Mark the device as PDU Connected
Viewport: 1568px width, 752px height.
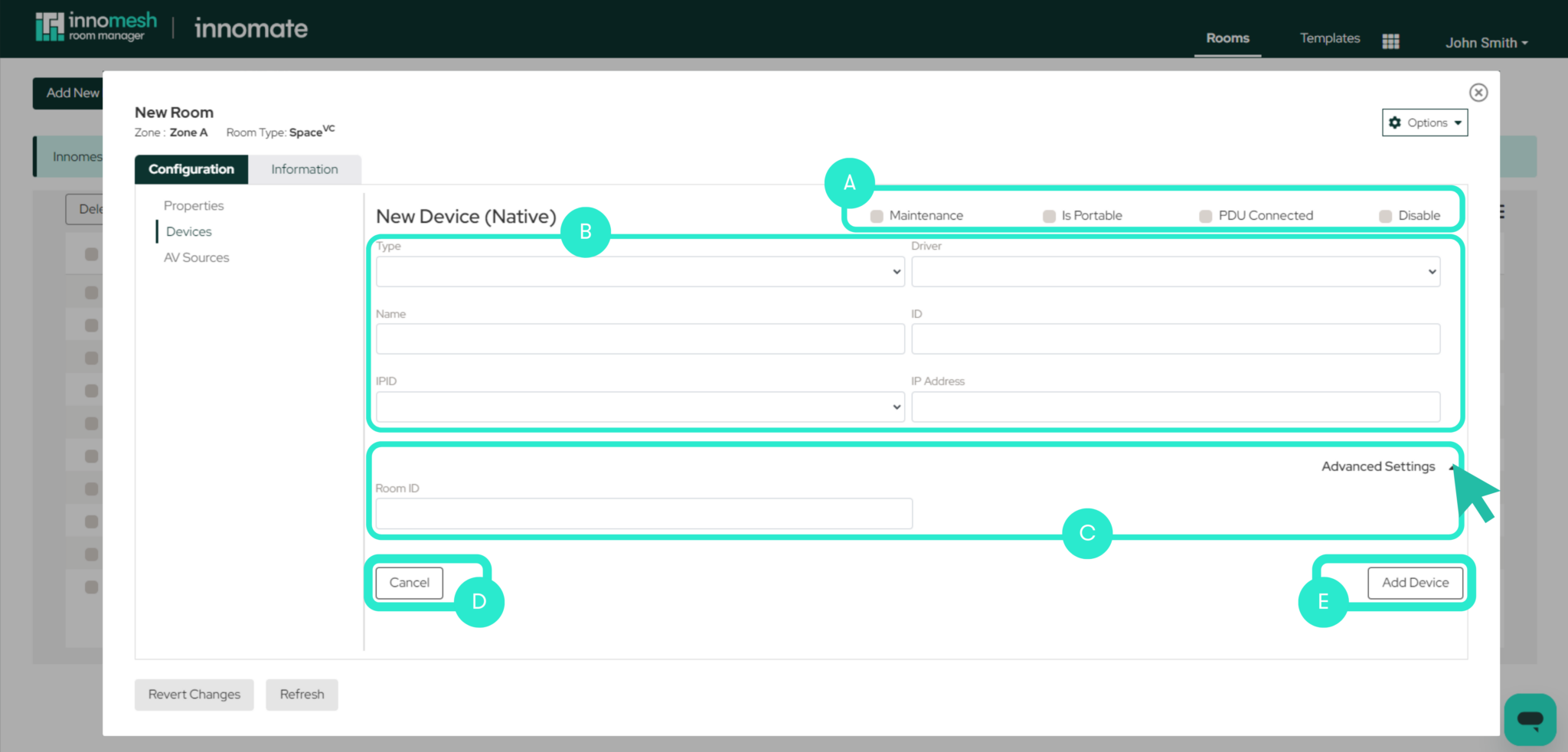click(1205, 216)
